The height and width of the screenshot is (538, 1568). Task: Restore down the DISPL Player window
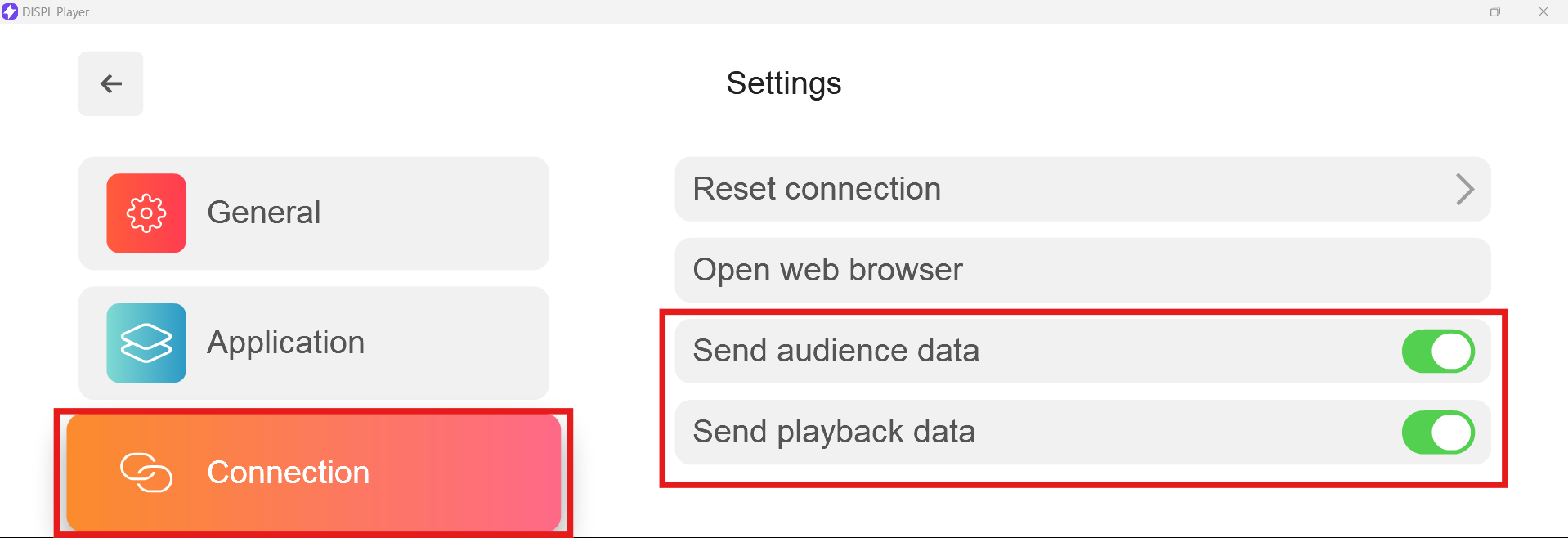(x=1495, y=11)
